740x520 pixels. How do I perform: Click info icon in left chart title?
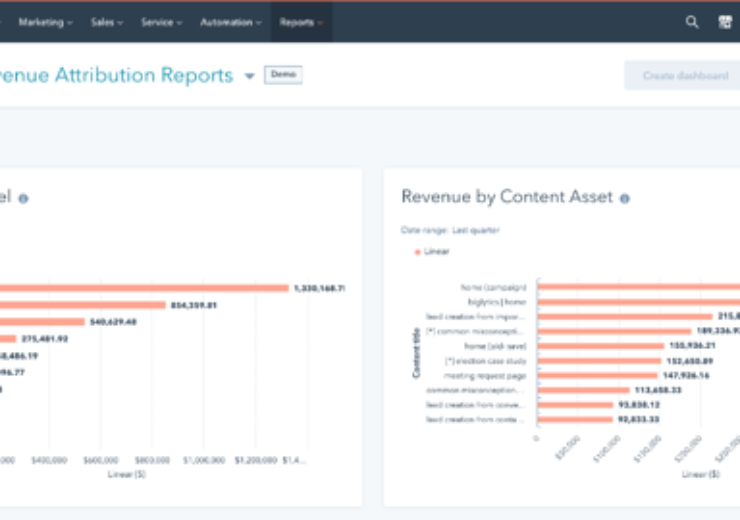click(23, 199)
